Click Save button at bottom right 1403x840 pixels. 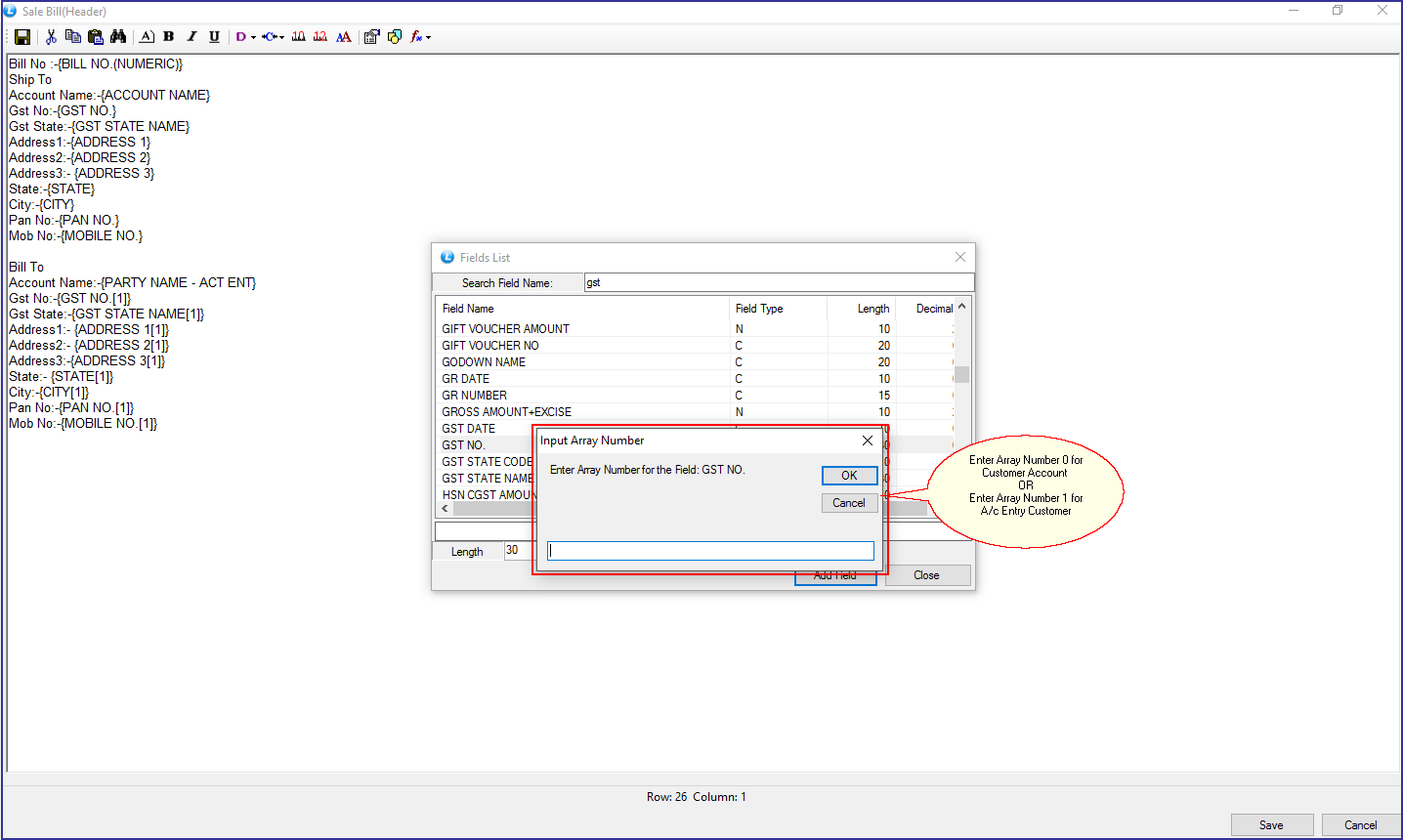click(x=1271, y=825)
